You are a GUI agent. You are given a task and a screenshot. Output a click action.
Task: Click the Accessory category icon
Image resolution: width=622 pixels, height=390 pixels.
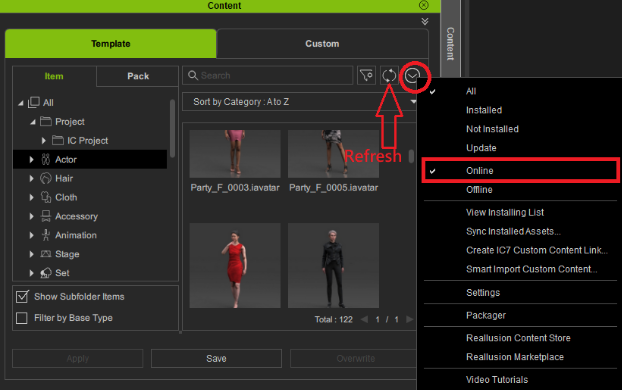click(46, 216)
